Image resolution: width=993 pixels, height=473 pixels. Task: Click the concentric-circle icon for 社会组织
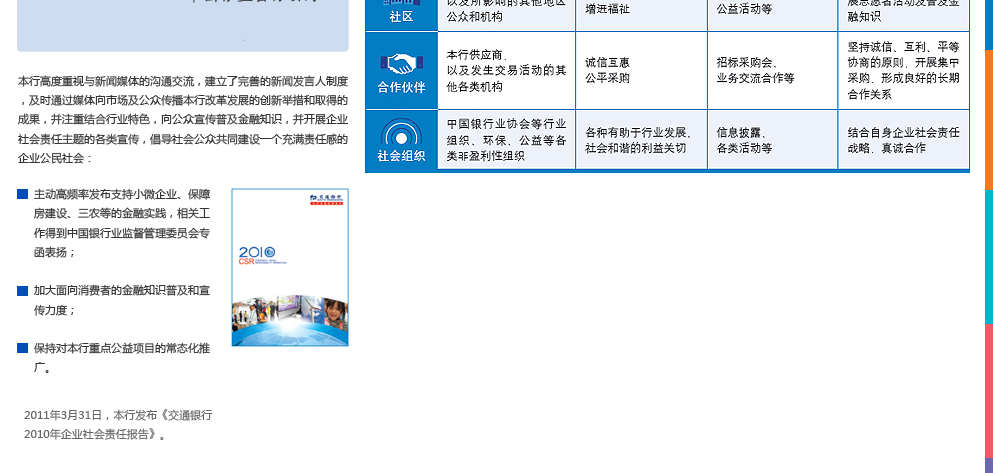pos(401,133)
